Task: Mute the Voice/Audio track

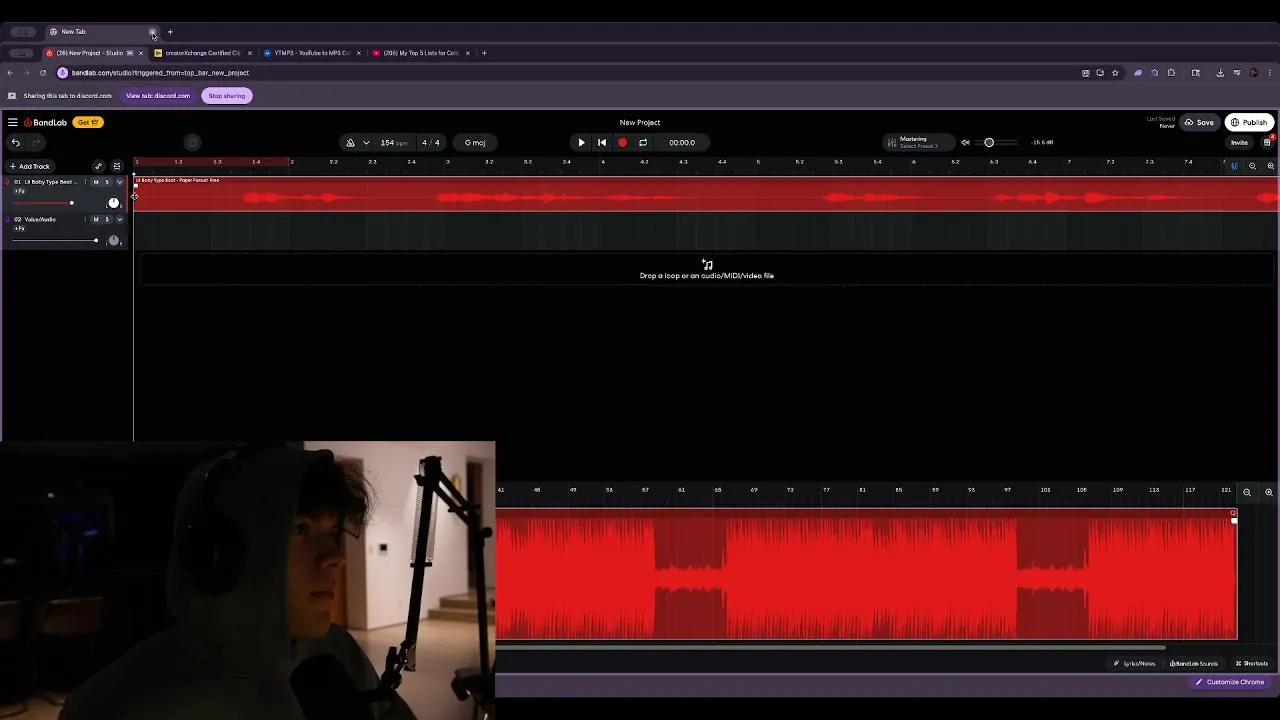Action: [96, 219]
